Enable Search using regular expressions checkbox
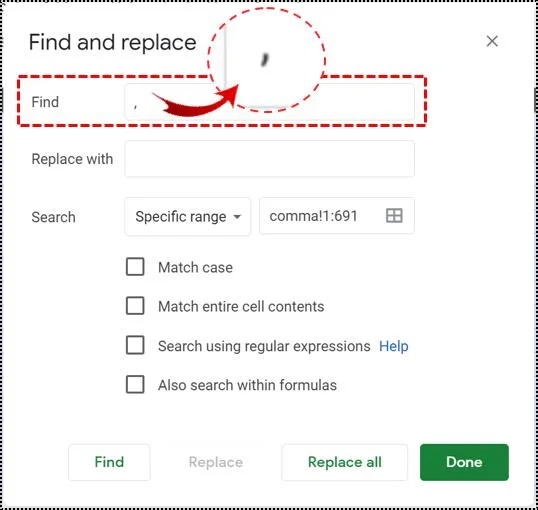538x510 pixels. tap(135, 345)
